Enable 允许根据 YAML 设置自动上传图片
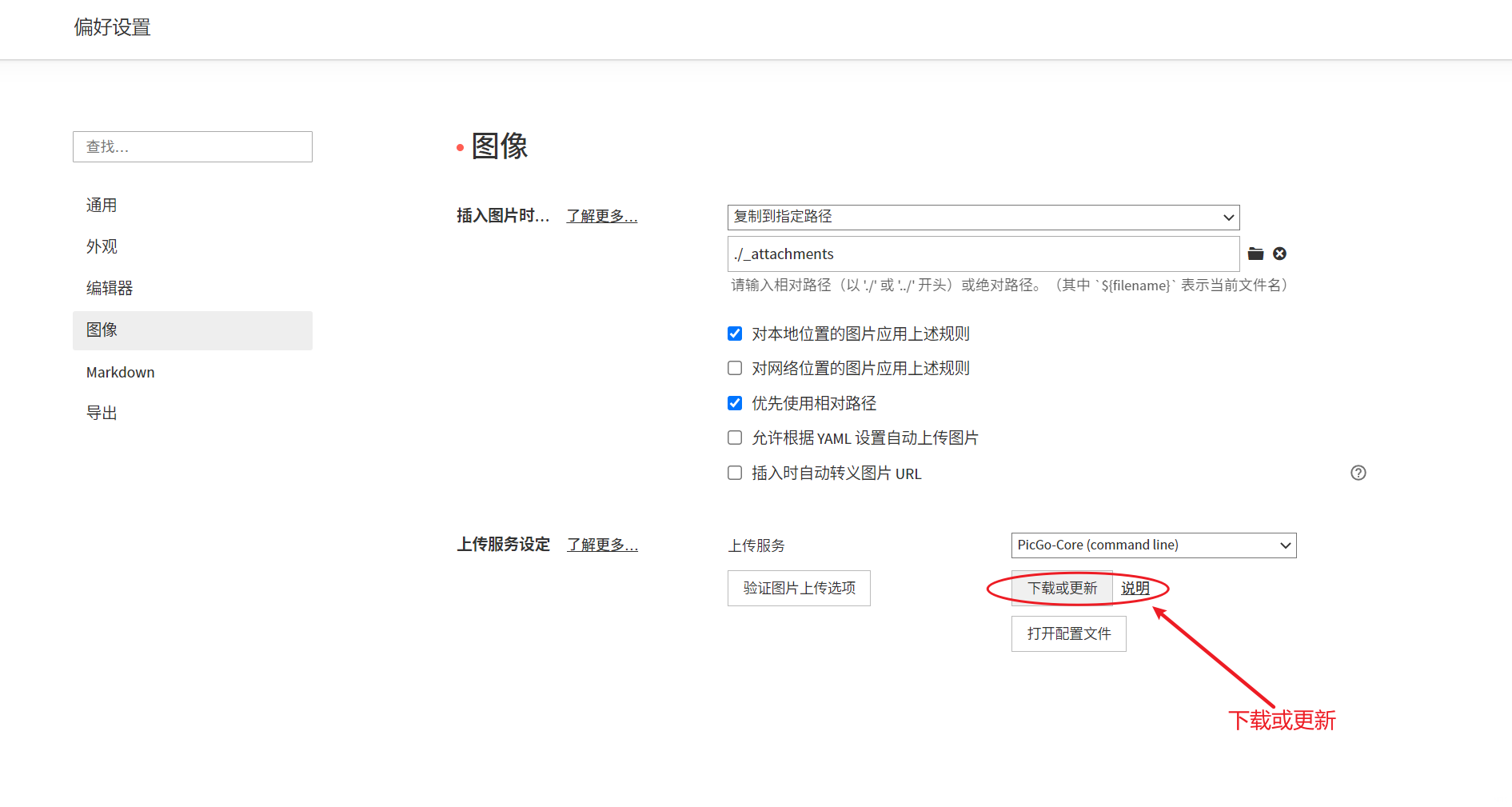This screenshot has width=1512, height=807. coord(735,437)
